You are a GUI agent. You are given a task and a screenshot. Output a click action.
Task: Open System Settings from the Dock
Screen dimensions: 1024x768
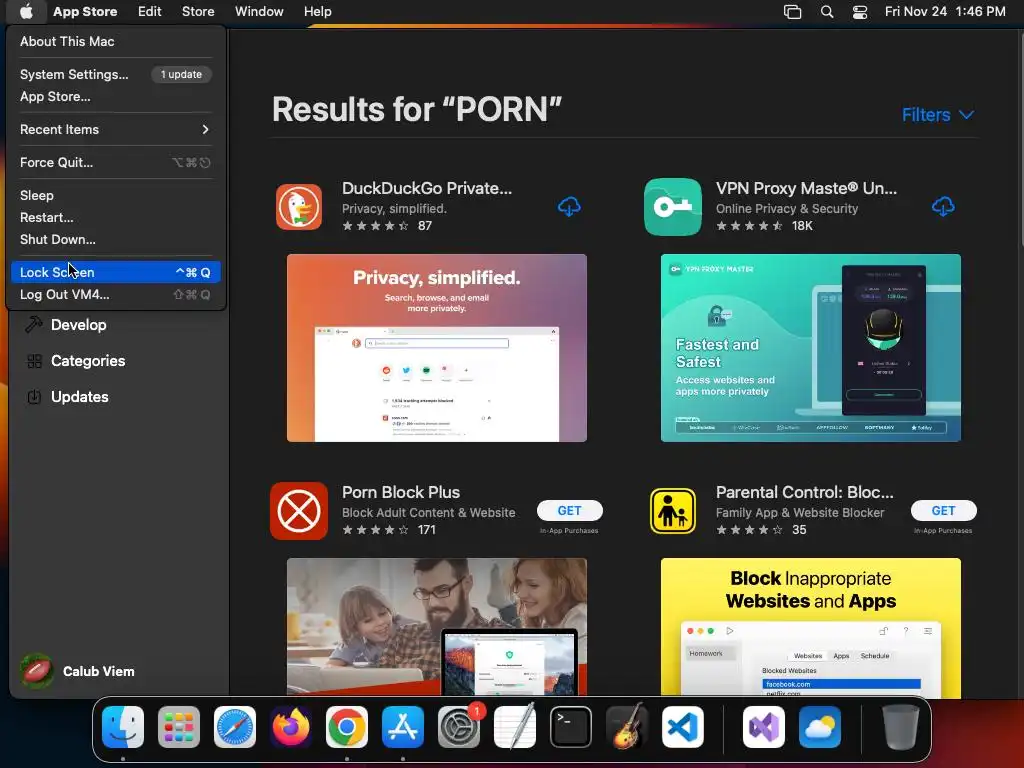[x=459, y=727]
